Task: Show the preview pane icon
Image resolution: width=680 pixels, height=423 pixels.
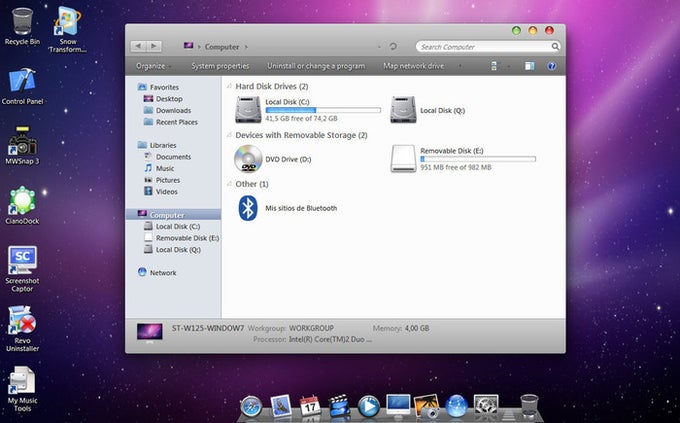Action: tap(529, 66)
